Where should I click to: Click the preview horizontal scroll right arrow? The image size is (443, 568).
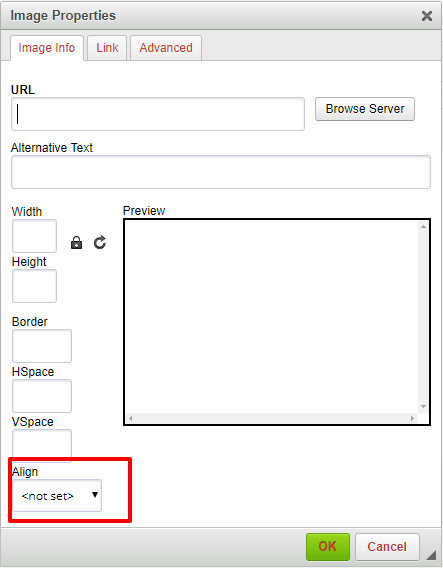(412, 418)
